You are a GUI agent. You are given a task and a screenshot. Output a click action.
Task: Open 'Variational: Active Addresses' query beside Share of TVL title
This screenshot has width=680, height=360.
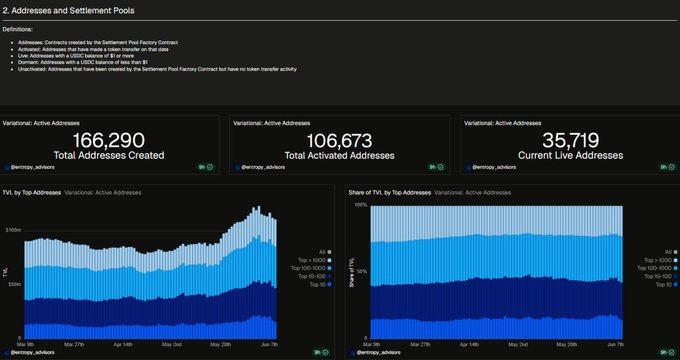coord(473,193)
